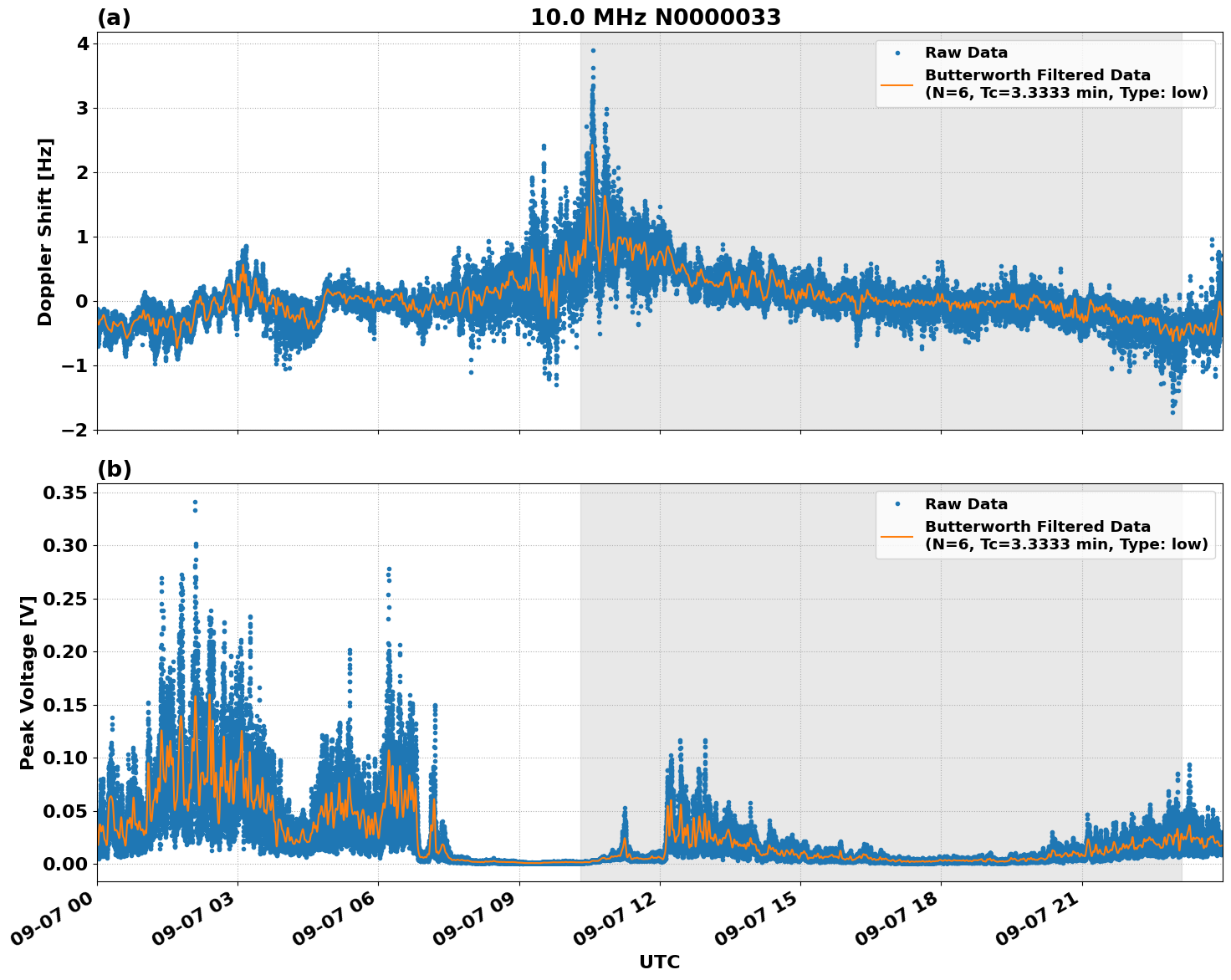Select the panel label (b)
Viewport: 1231px width, 980px height.
click(115, 469)
